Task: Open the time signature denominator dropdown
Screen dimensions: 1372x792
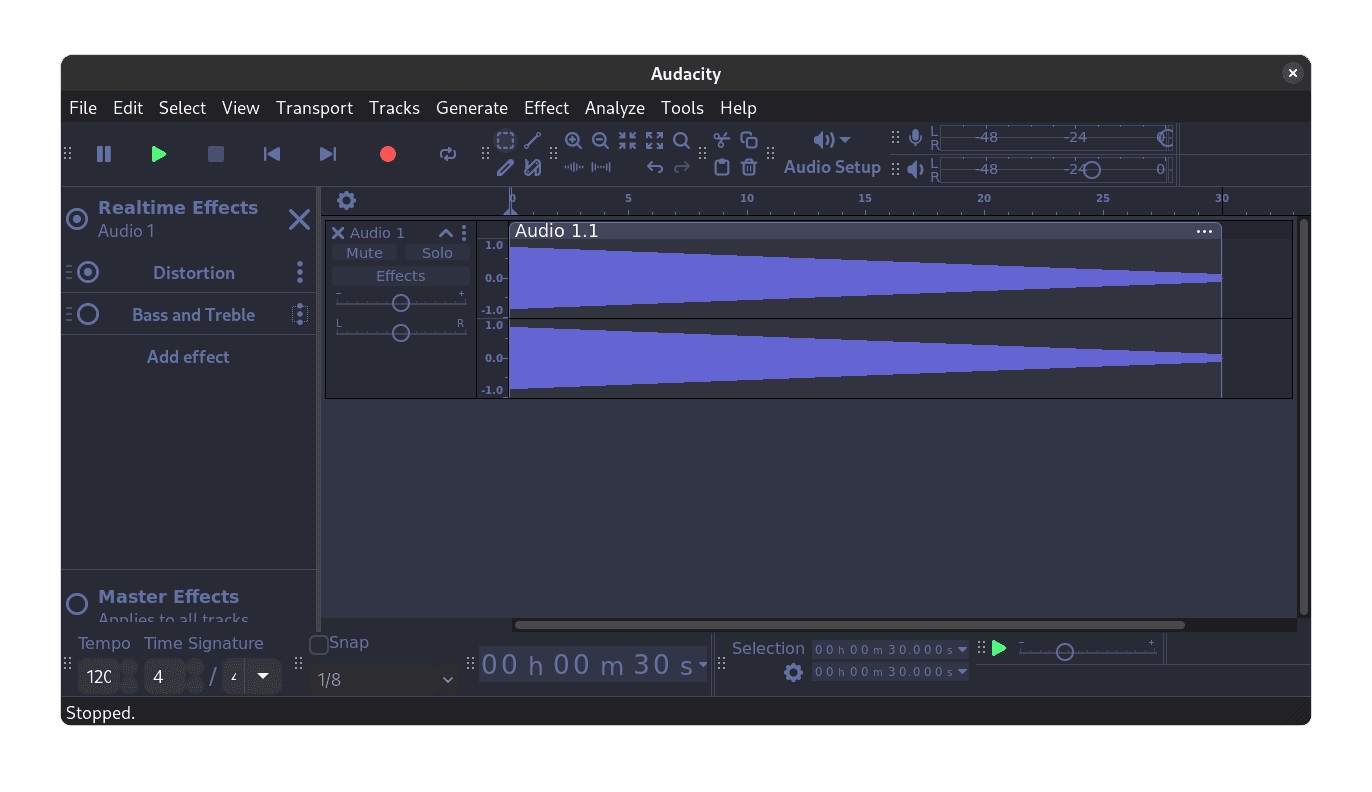Action: click(263, 677)
